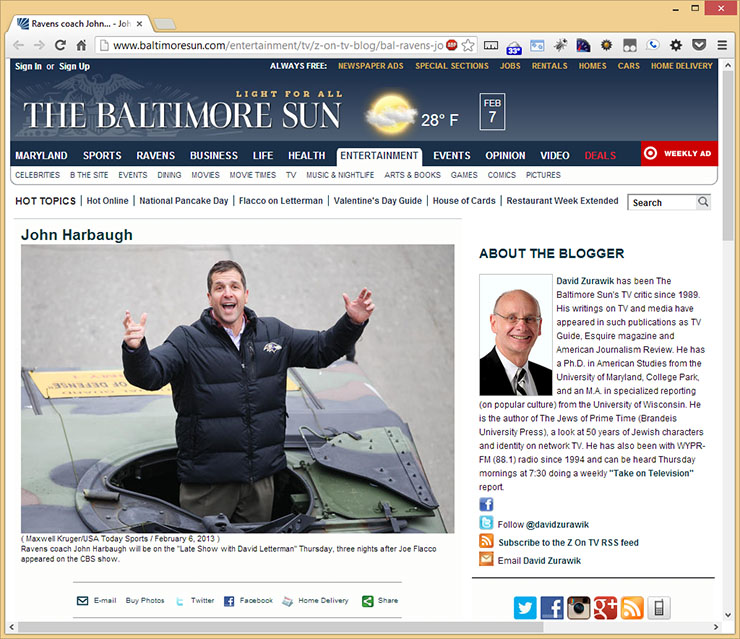Open the "Take on Television" link
This screenshot has height=639, width=740.
click(x=651, y=473)
